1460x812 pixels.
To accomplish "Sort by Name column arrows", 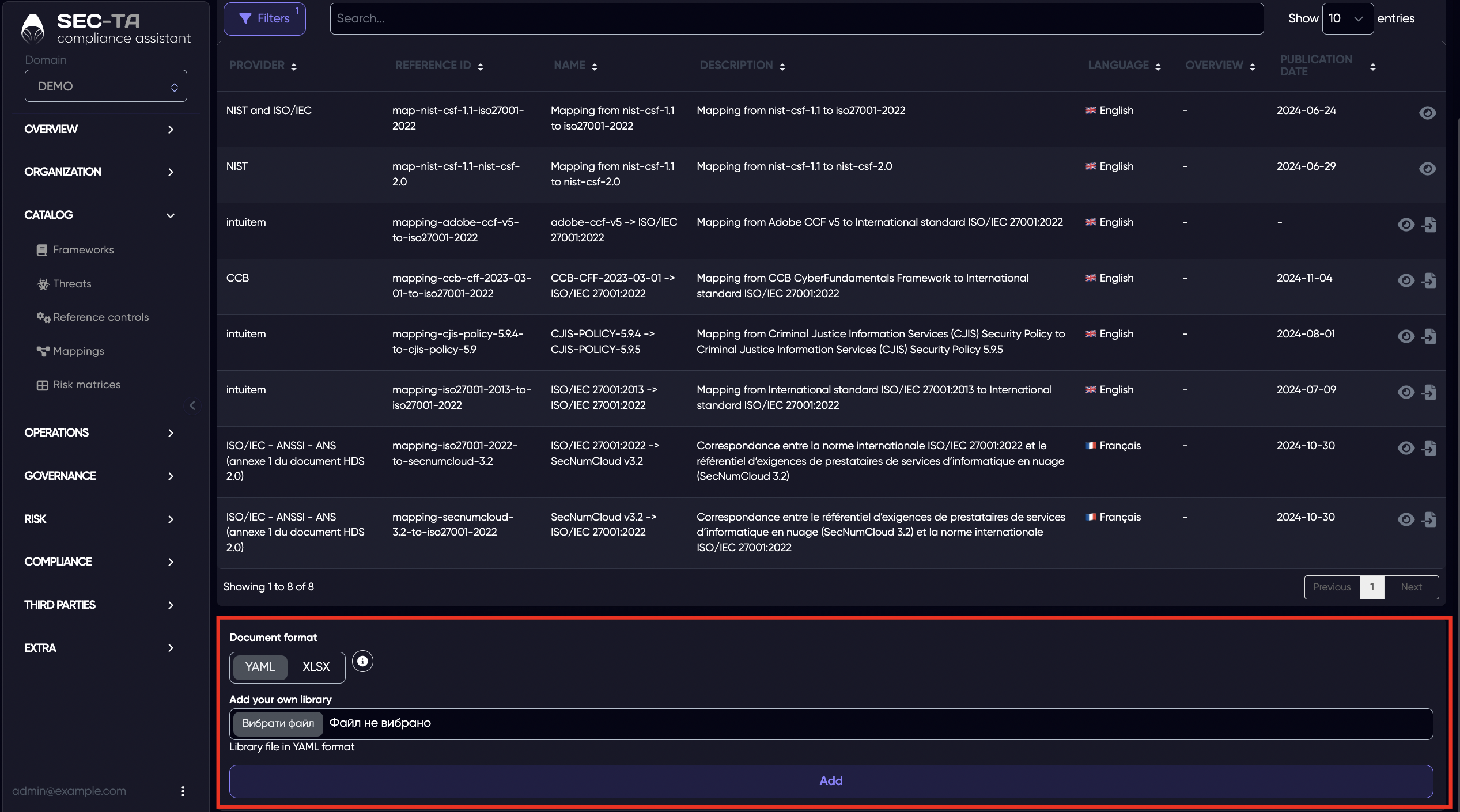I will (x=595, y=67).
